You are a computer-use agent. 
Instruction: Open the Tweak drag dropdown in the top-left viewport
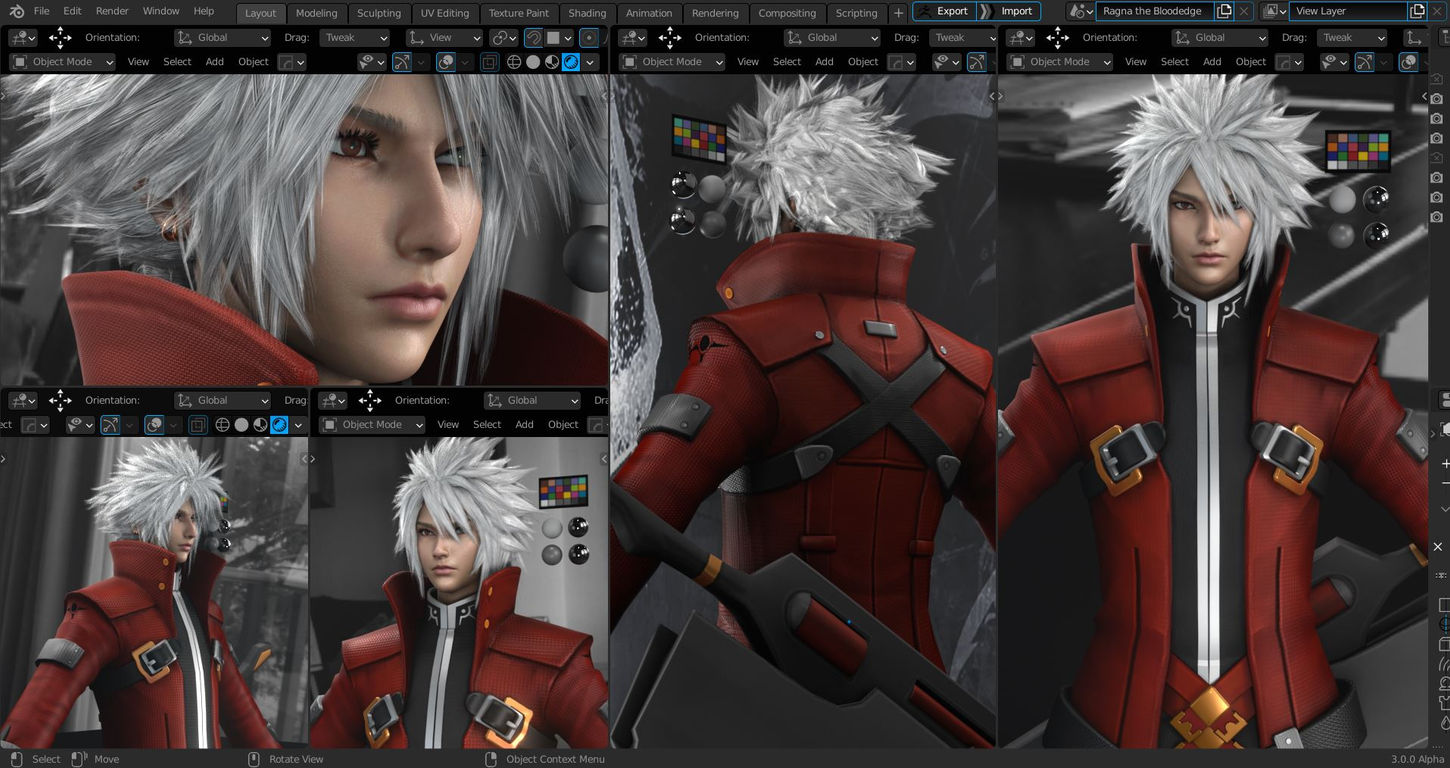[x=355, y=38]
